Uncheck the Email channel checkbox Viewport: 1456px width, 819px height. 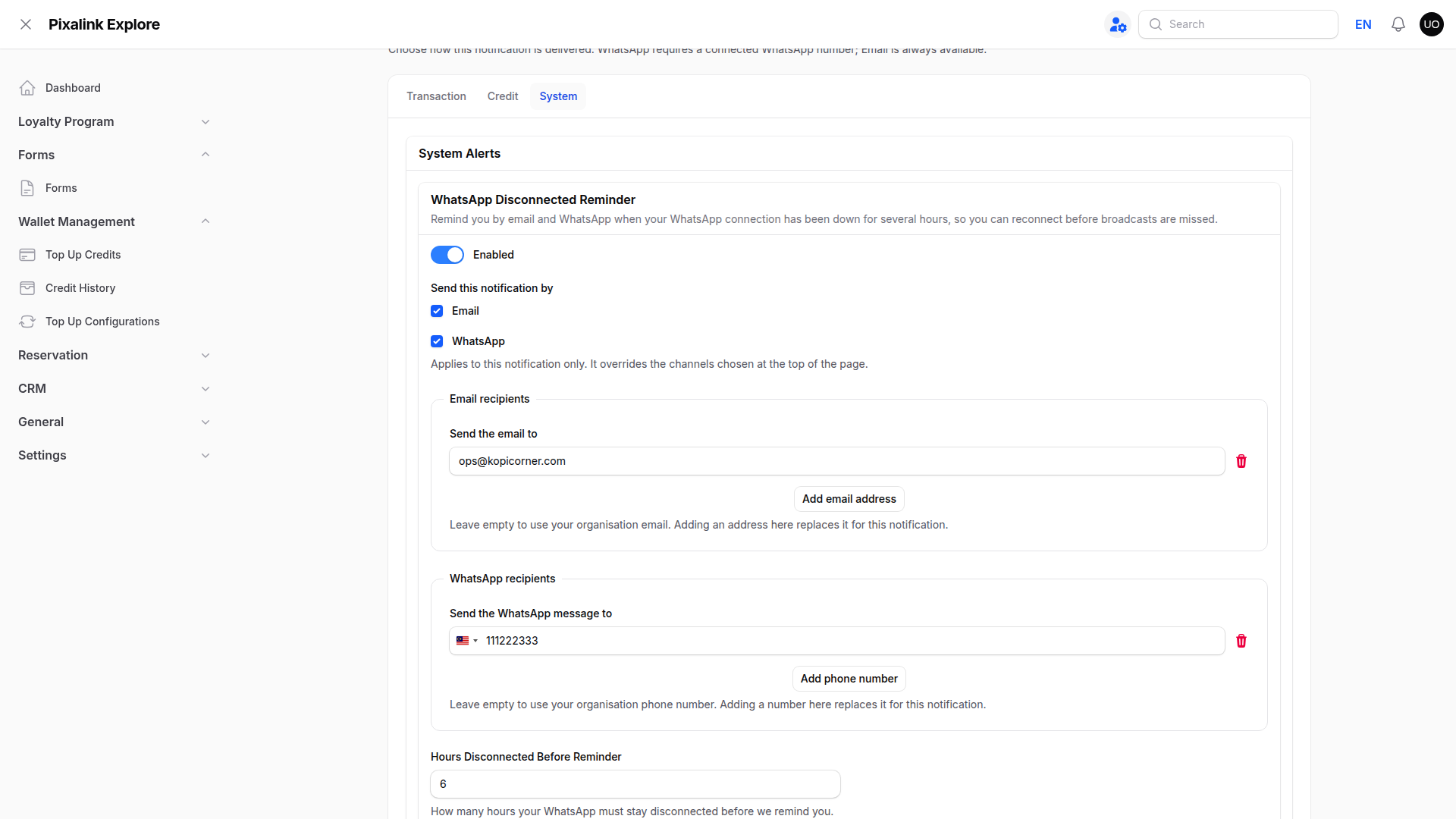pyautogui.click(x=437, y=311)
